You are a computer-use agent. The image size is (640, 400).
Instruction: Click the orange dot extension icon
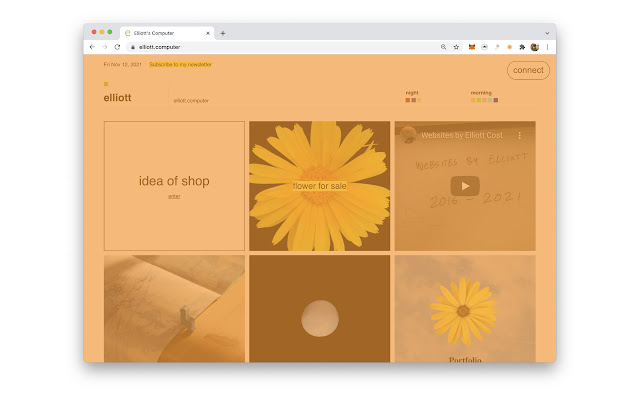point(509,47)
